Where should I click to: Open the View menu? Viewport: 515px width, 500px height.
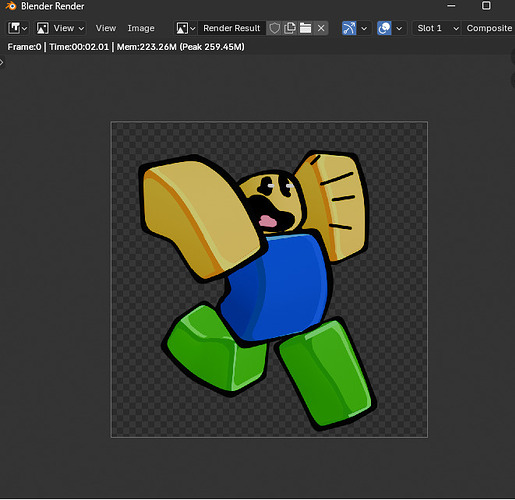pos(106,28)
